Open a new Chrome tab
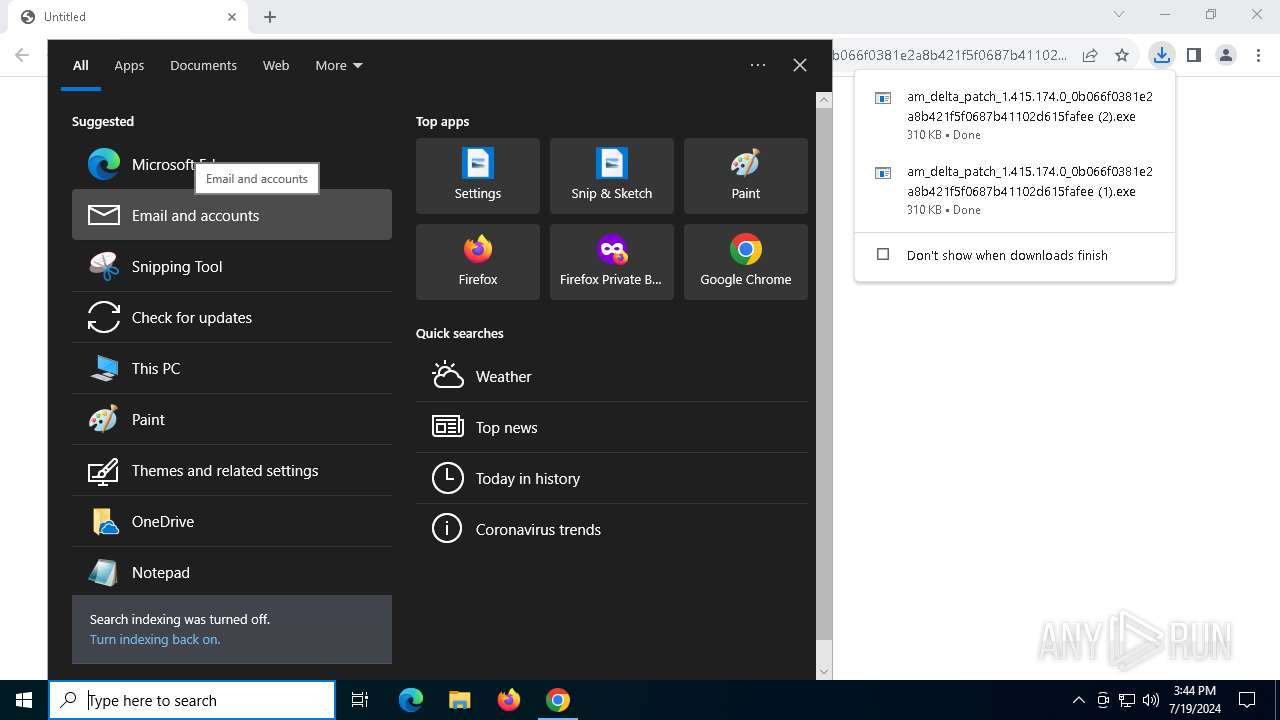1280x720 pixels. tap(270, 17)
